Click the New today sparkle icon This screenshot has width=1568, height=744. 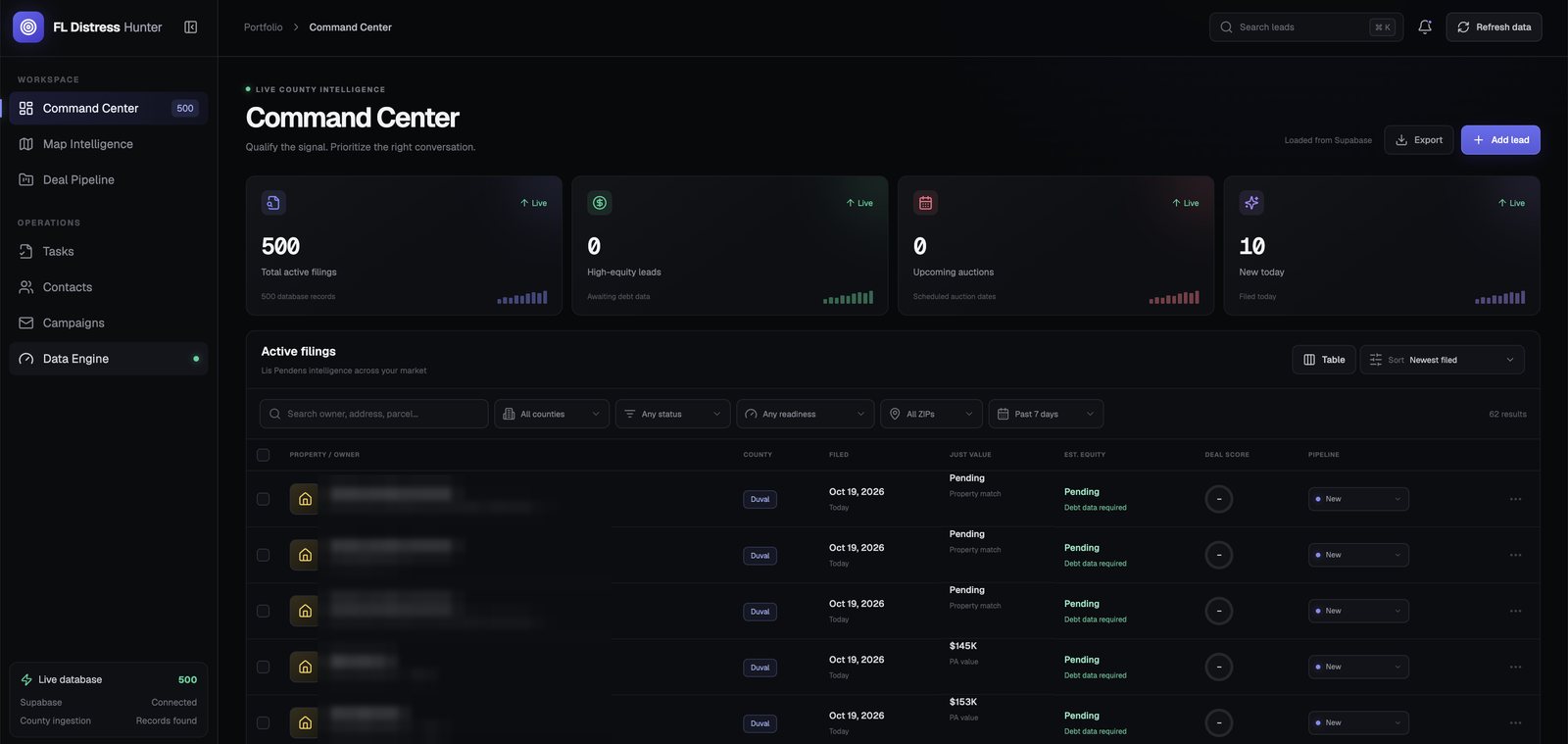[x=1251, y=203]
